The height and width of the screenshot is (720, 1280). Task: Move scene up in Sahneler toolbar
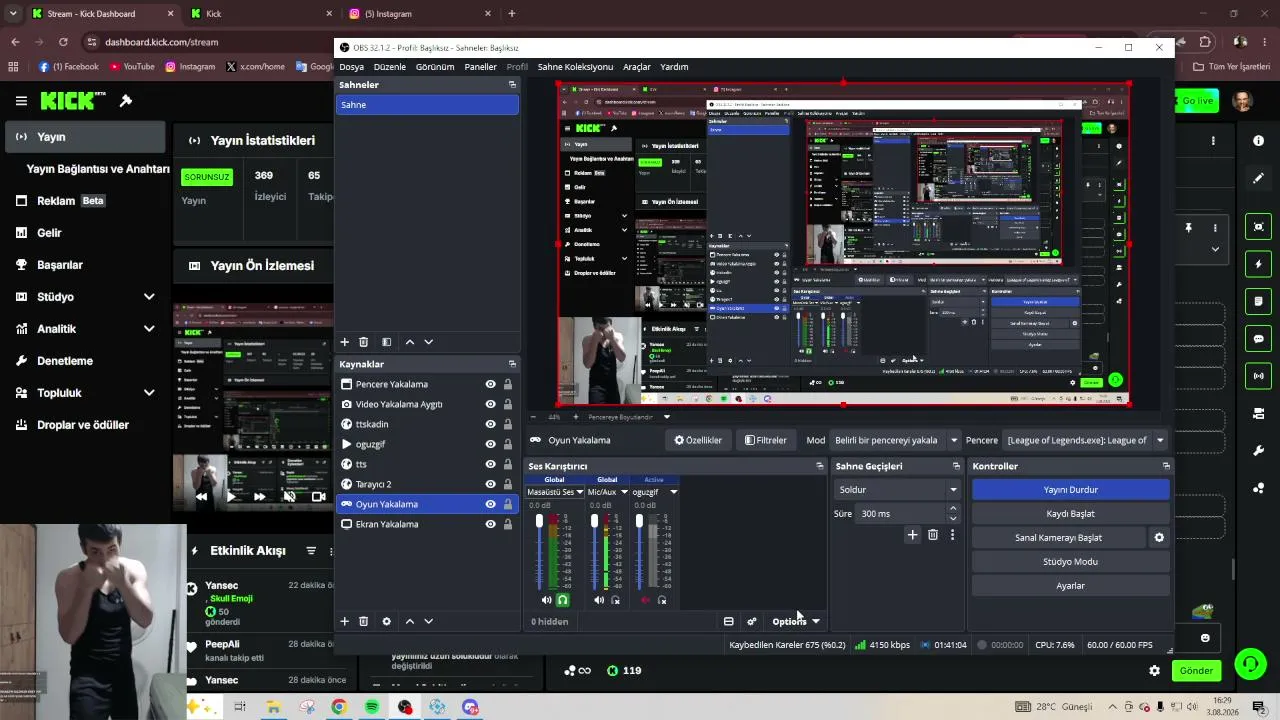tap(410, 342)
